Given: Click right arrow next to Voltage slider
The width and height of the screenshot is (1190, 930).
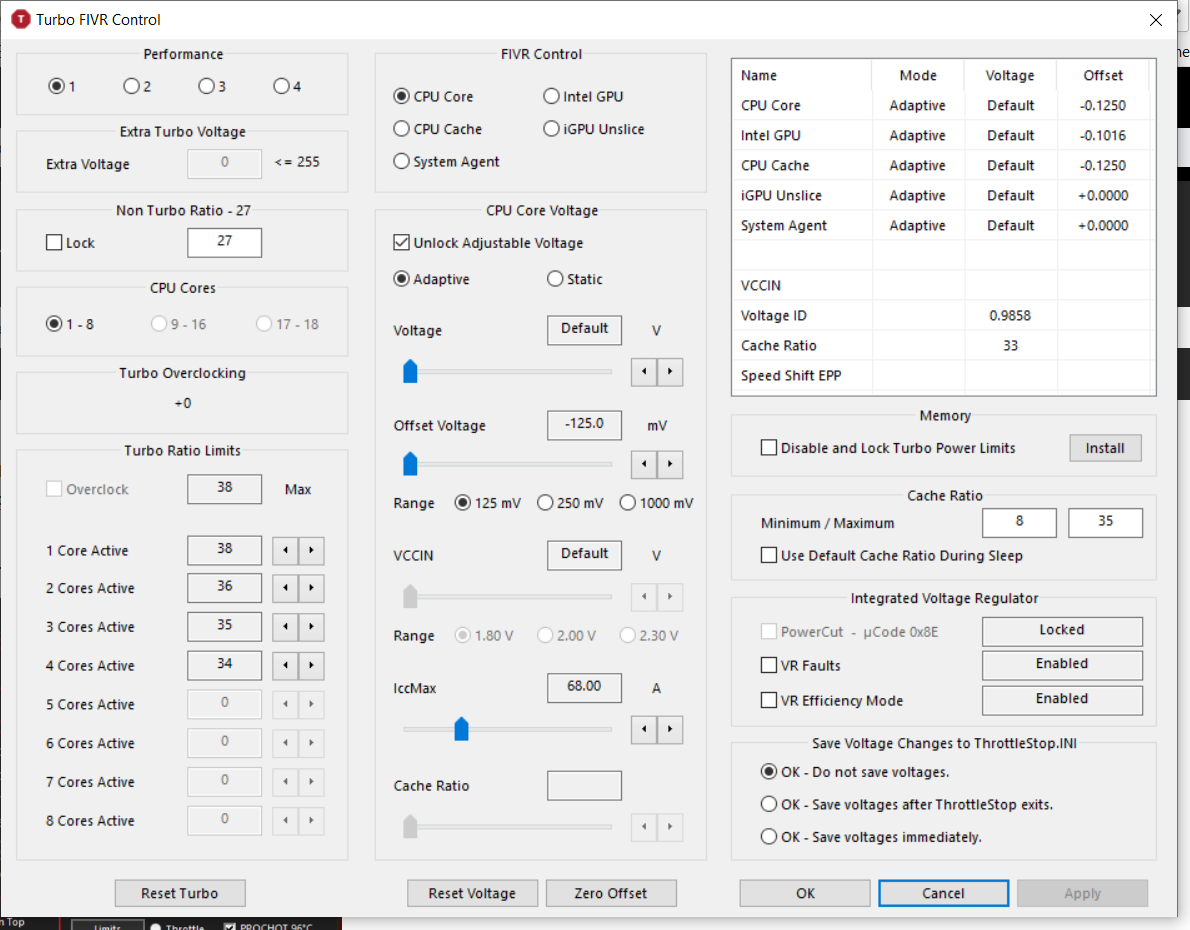Looking at the screenshot, I should click(x=669, y=371).
